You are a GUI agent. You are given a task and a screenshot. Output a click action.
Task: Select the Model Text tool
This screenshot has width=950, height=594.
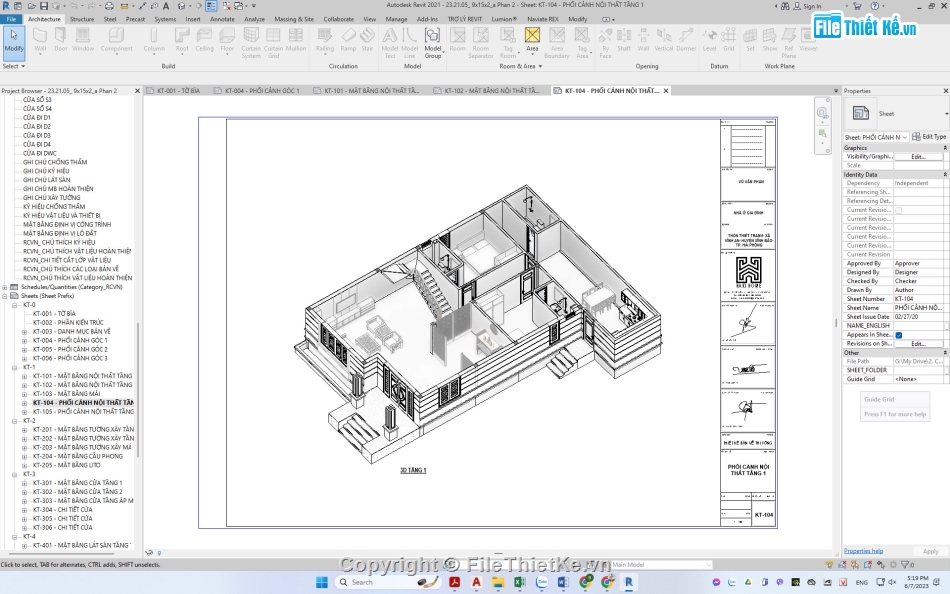(390, 43)
